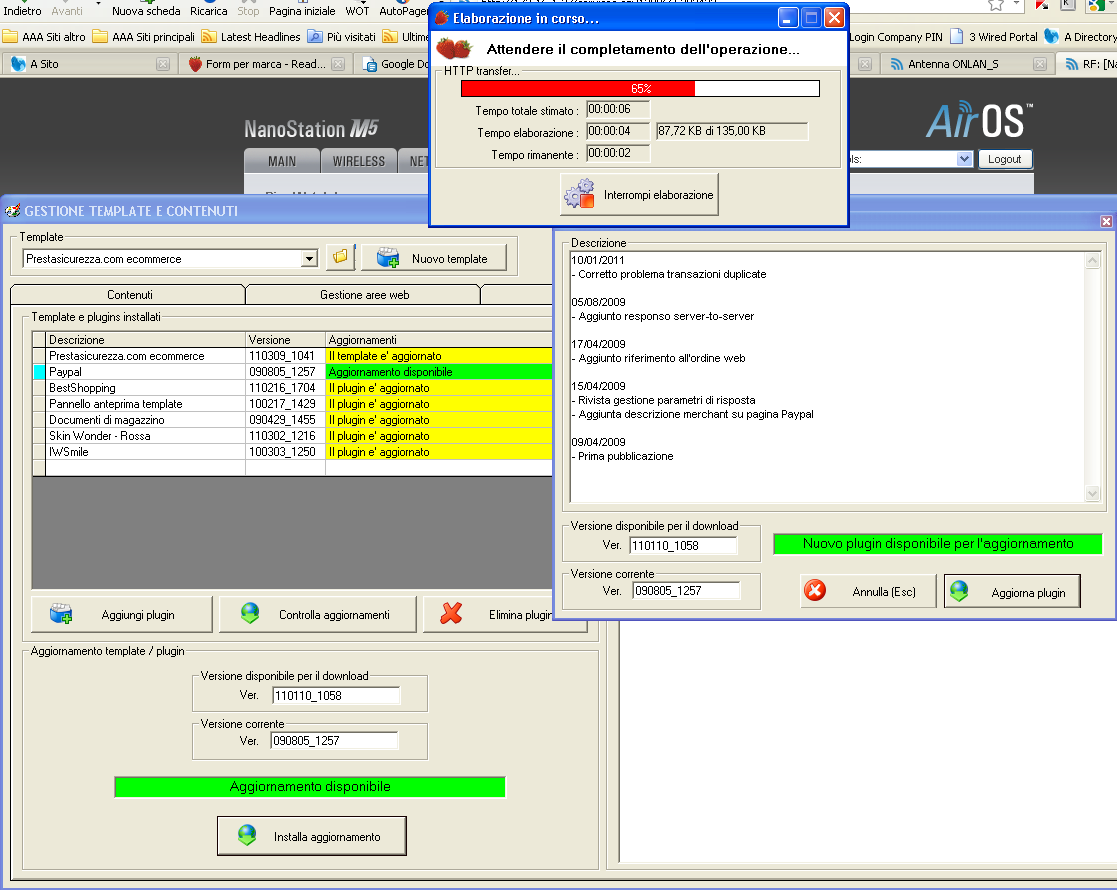The image size is (1117, 890).
Task: Click the Annulla (Esc) button
Action: click(x=868, y=591)
